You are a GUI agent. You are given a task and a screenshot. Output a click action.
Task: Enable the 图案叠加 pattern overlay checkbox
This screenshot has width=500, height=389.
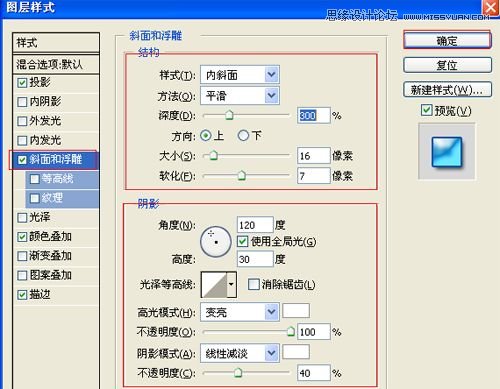[x=22, y=275]
